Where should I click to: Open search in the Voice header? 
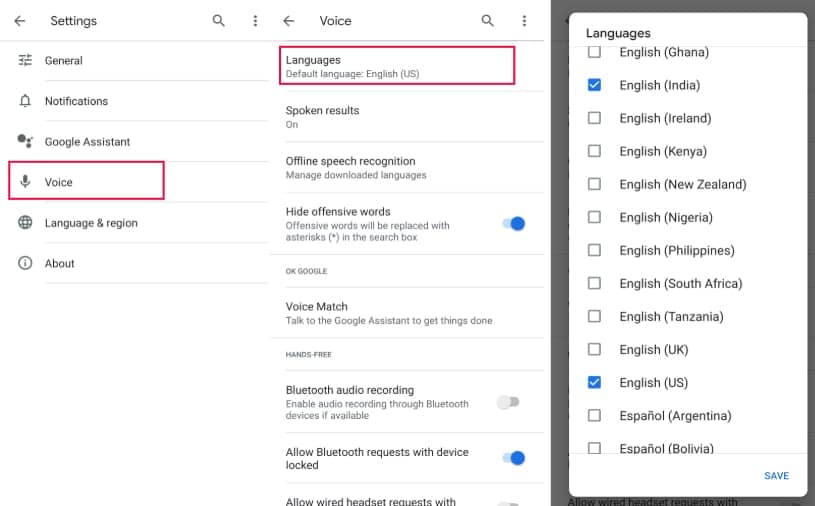[488, 21]
